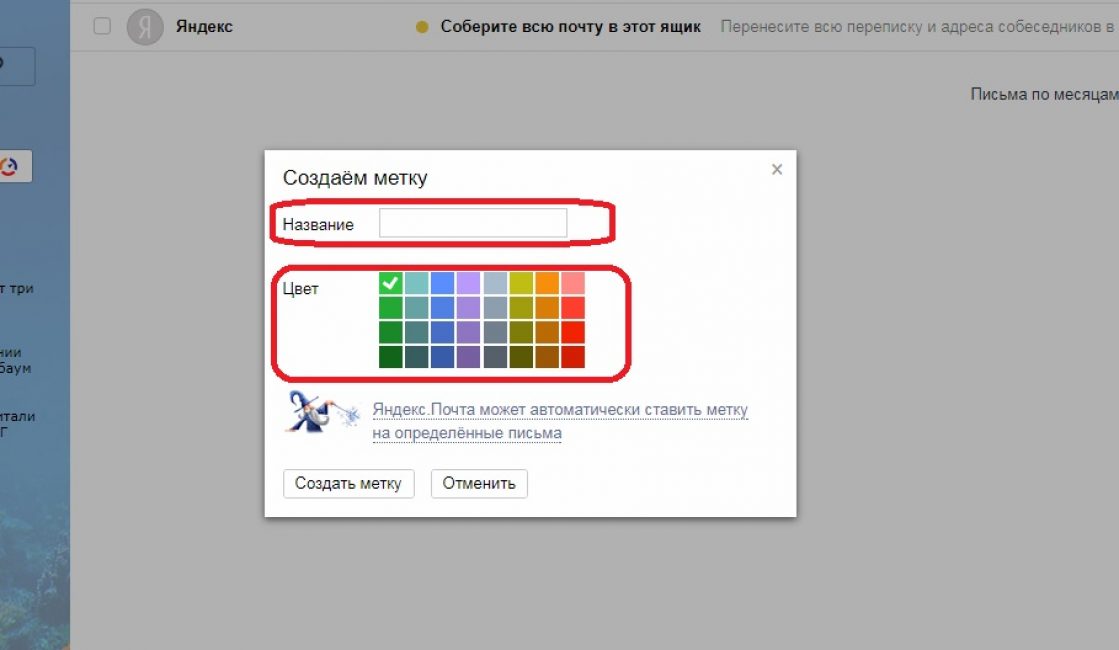Pick the darkest red color swatch

573,356
